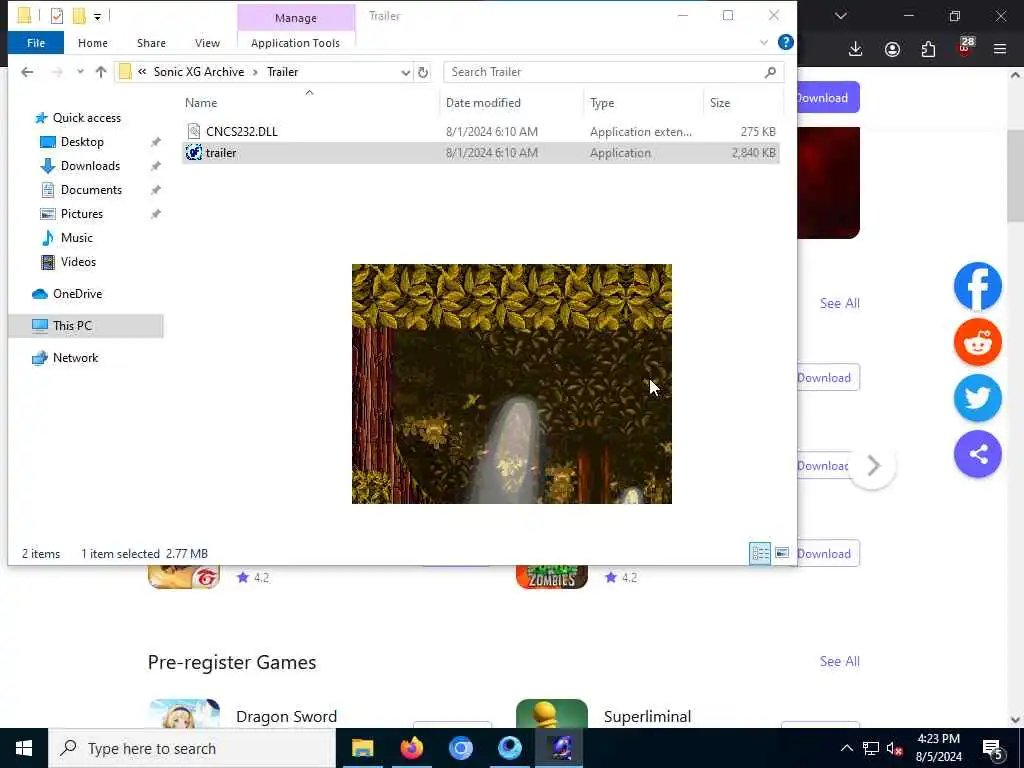Open the Firefox hamburger menu

(x=1000, y=49)
